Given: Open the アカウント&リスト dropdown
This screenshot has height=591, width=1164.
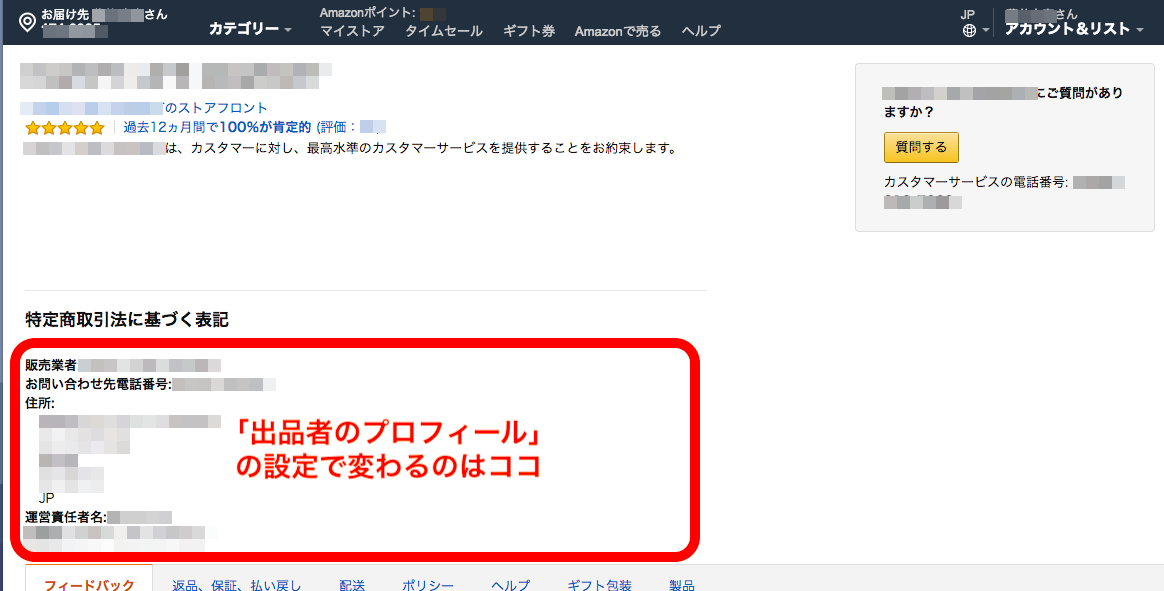Looking at the screenshot, I should coord(1073,30).
